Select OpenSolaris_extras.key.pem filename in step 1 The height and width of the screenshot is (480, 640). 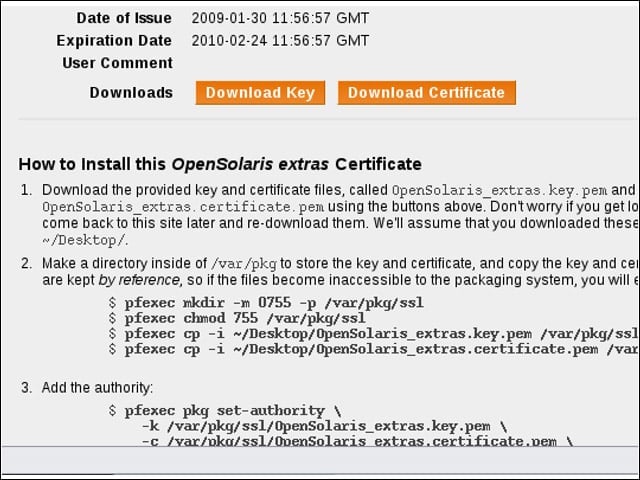499,190
